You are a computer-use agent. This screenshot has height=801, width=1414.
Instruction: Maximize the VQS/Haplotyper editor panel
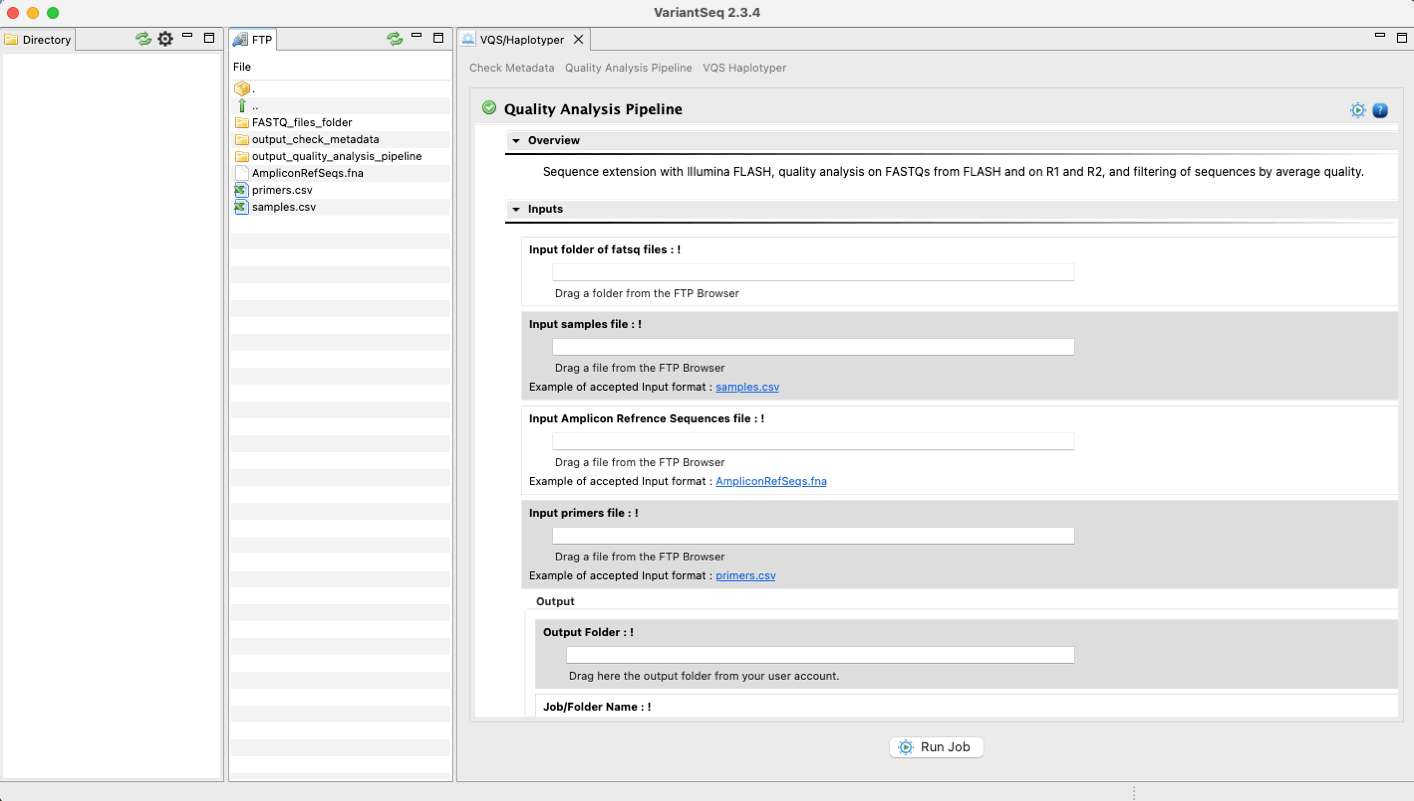pos(1401,38)
